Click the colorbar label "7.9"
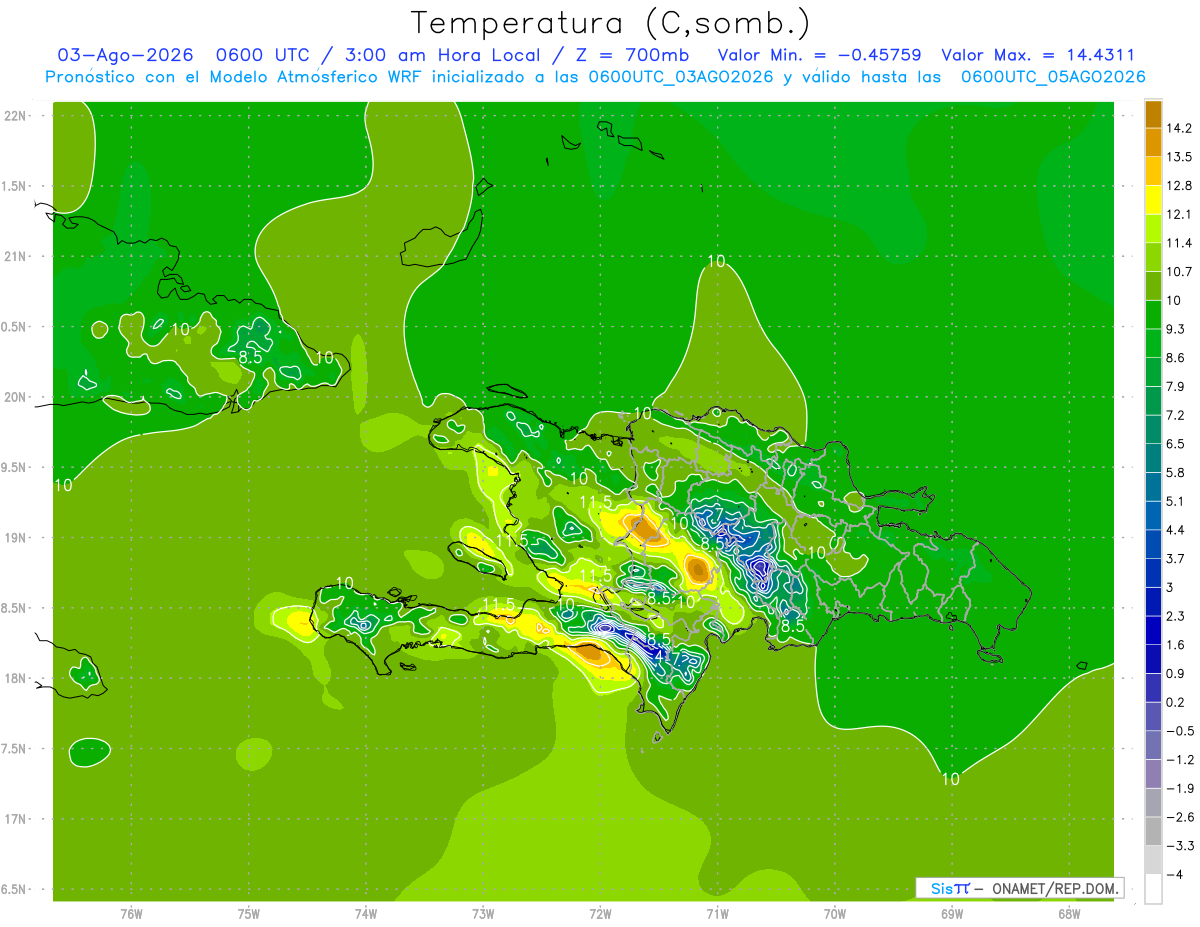The image size is (1200, 927). coord(1175,386)
